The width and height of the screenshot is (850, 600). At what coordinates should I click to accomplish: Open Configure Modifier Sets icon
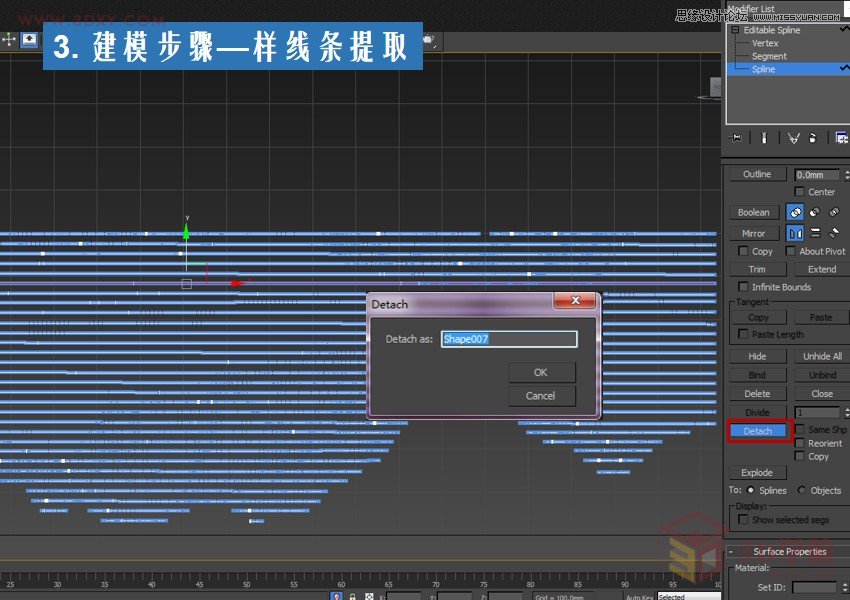842,137
